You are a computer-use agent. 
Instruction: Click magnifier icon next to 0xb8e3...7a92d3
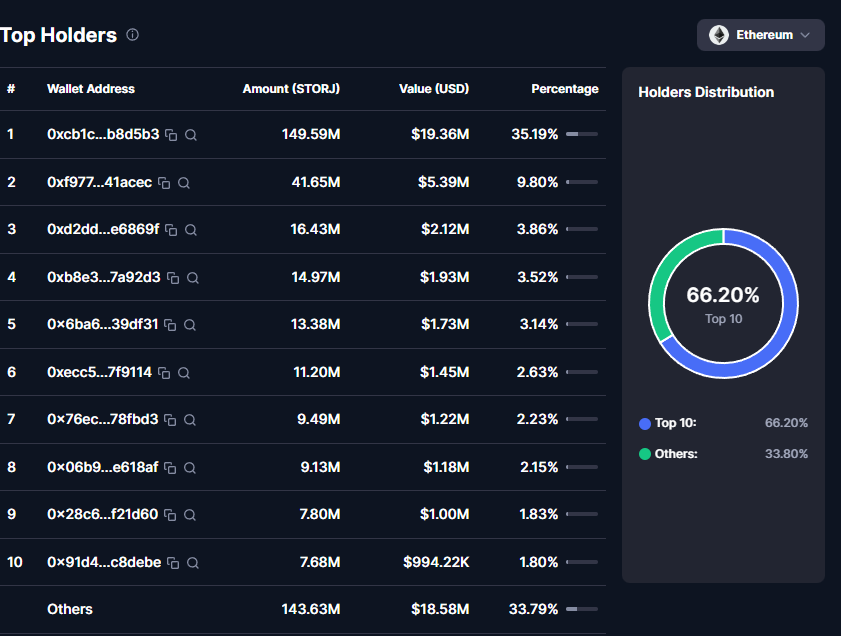pos(193,278)
